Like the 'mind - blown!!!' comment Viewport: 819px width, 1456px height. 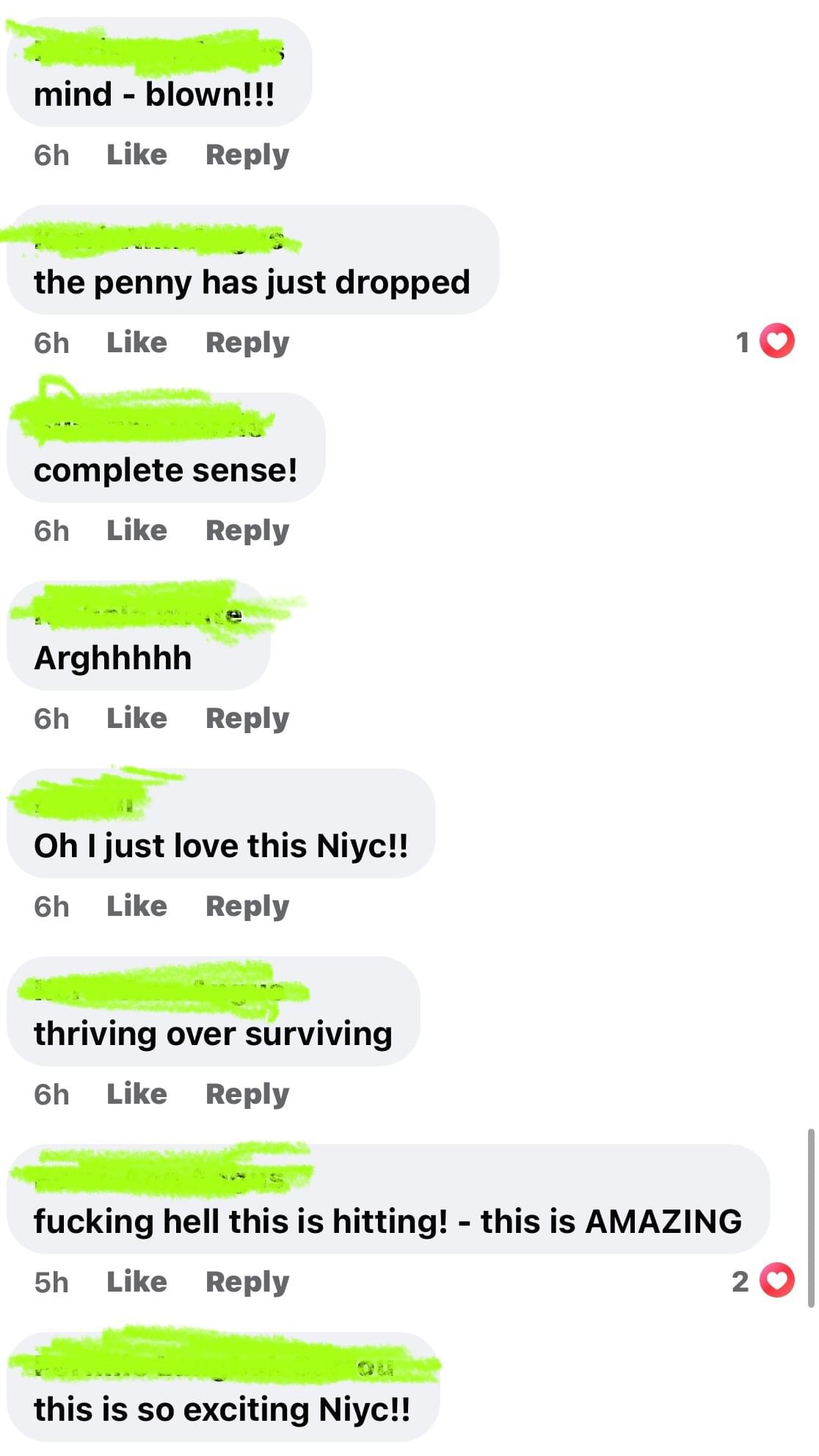tap(136, 155)
